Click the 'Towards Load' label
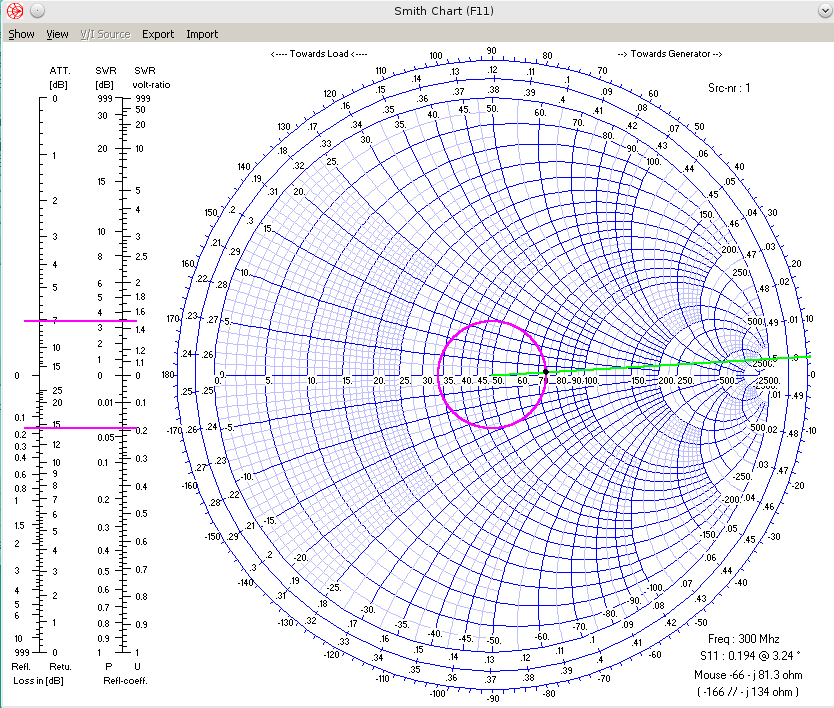This screenshot has width=834, height=708. pyautogui.click(x=319, y=54)
